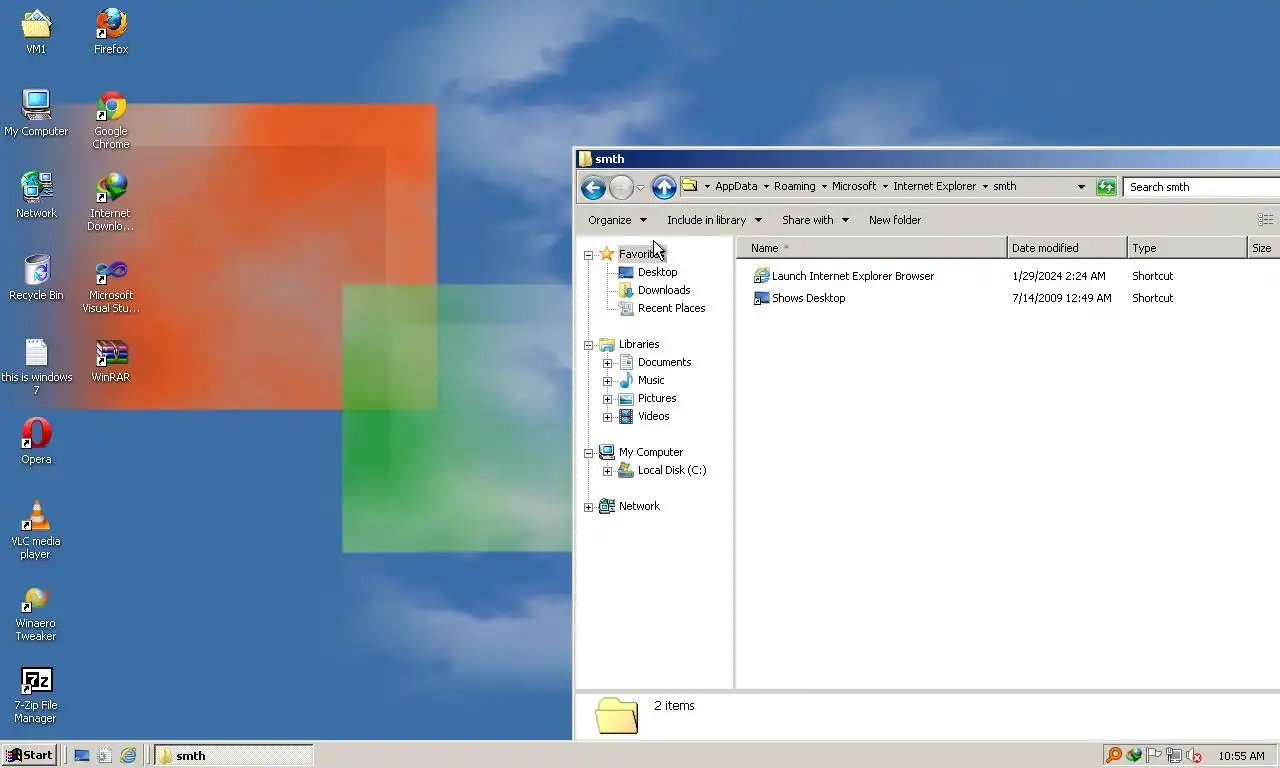Open the Share with menu
This screenshot has width=1280, height=768.
point(815,220)
